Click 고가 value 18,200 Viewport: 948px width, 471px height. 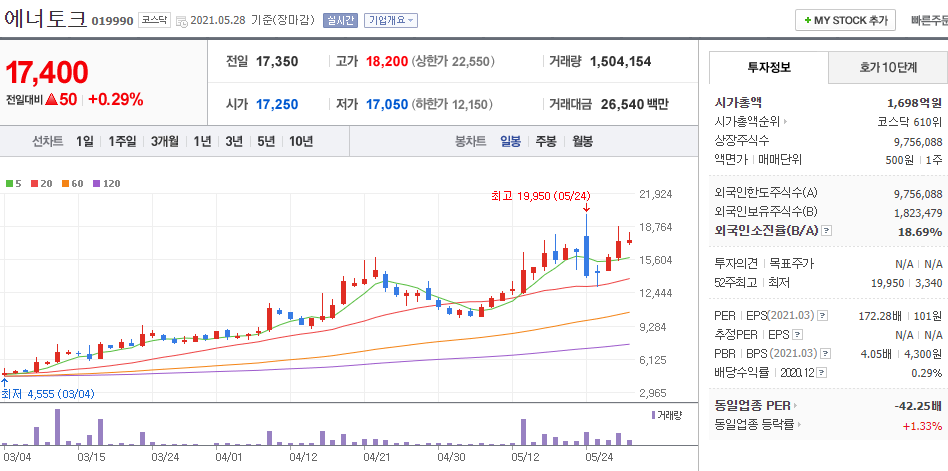pyautogui.click(x=387, y=61)
